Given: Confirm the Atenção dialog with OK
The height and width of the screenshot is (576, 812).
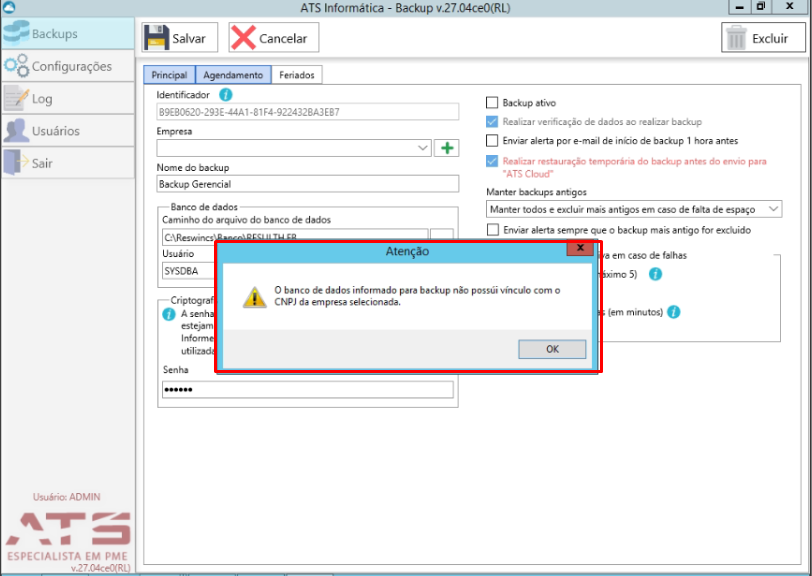Looking at the screenshot, I should (552, 349).
